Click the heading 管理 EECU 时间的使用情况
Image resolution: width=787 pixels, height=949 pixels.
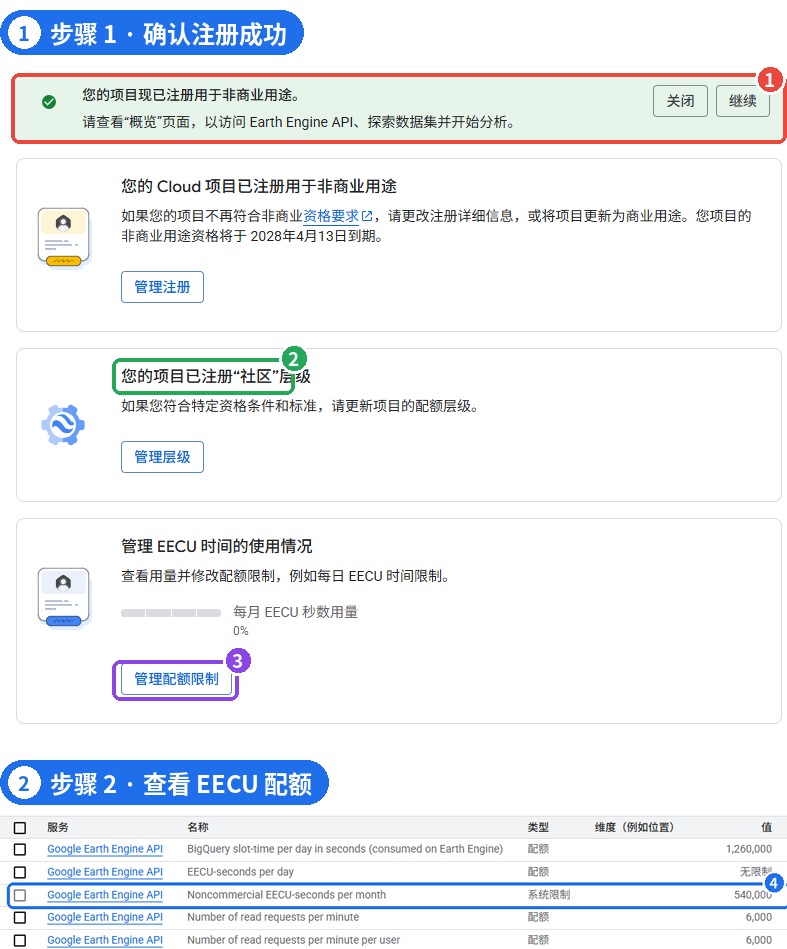click(x=217, y=547)
